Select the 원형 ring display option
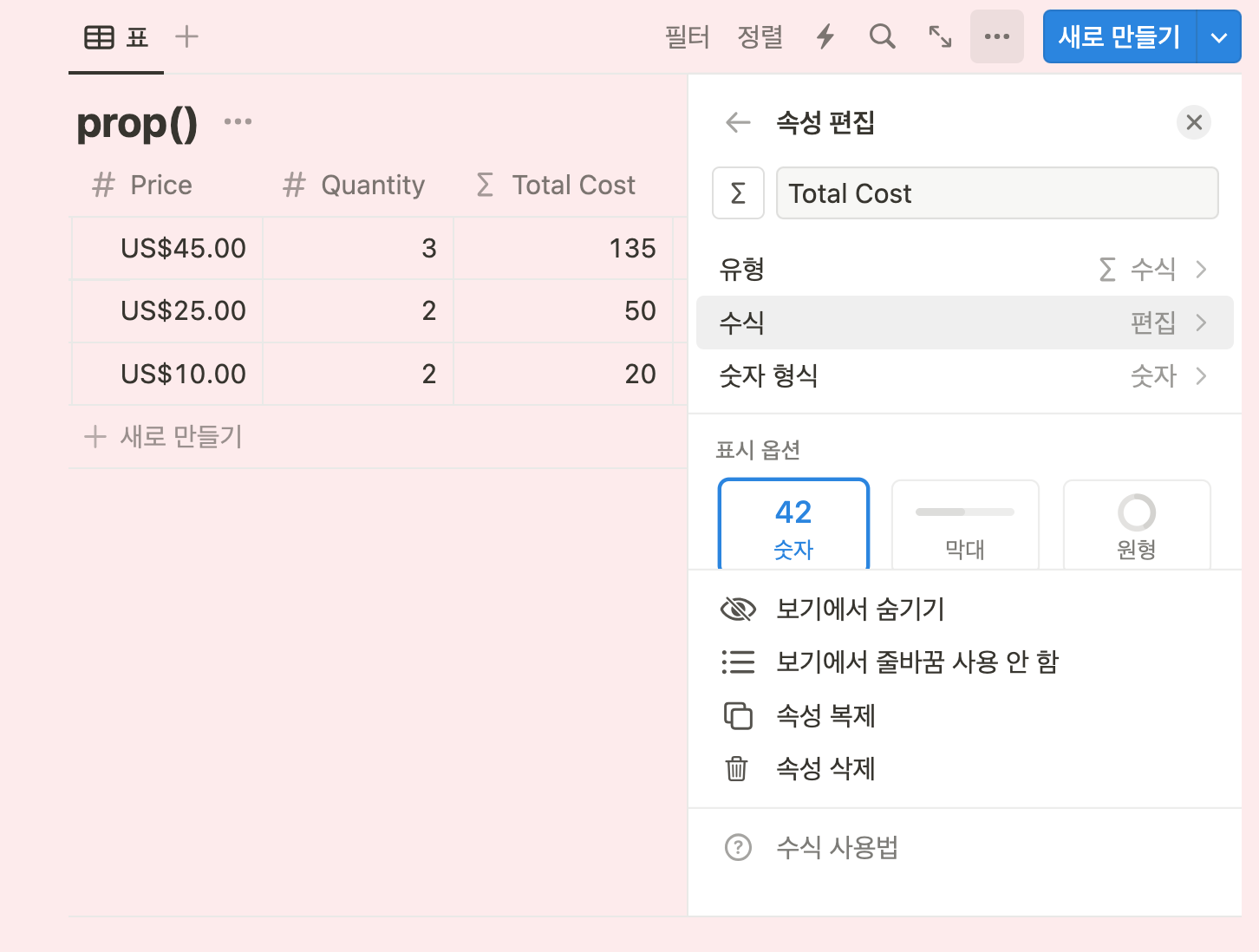 coord(1137,525)
